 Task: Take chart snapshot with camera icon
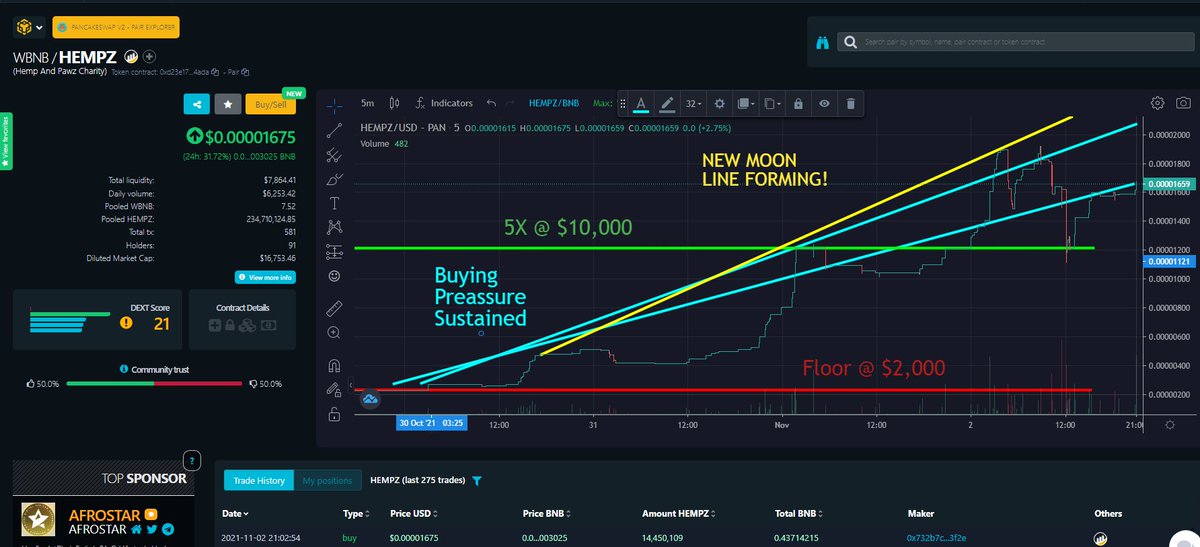[1183, 103]
